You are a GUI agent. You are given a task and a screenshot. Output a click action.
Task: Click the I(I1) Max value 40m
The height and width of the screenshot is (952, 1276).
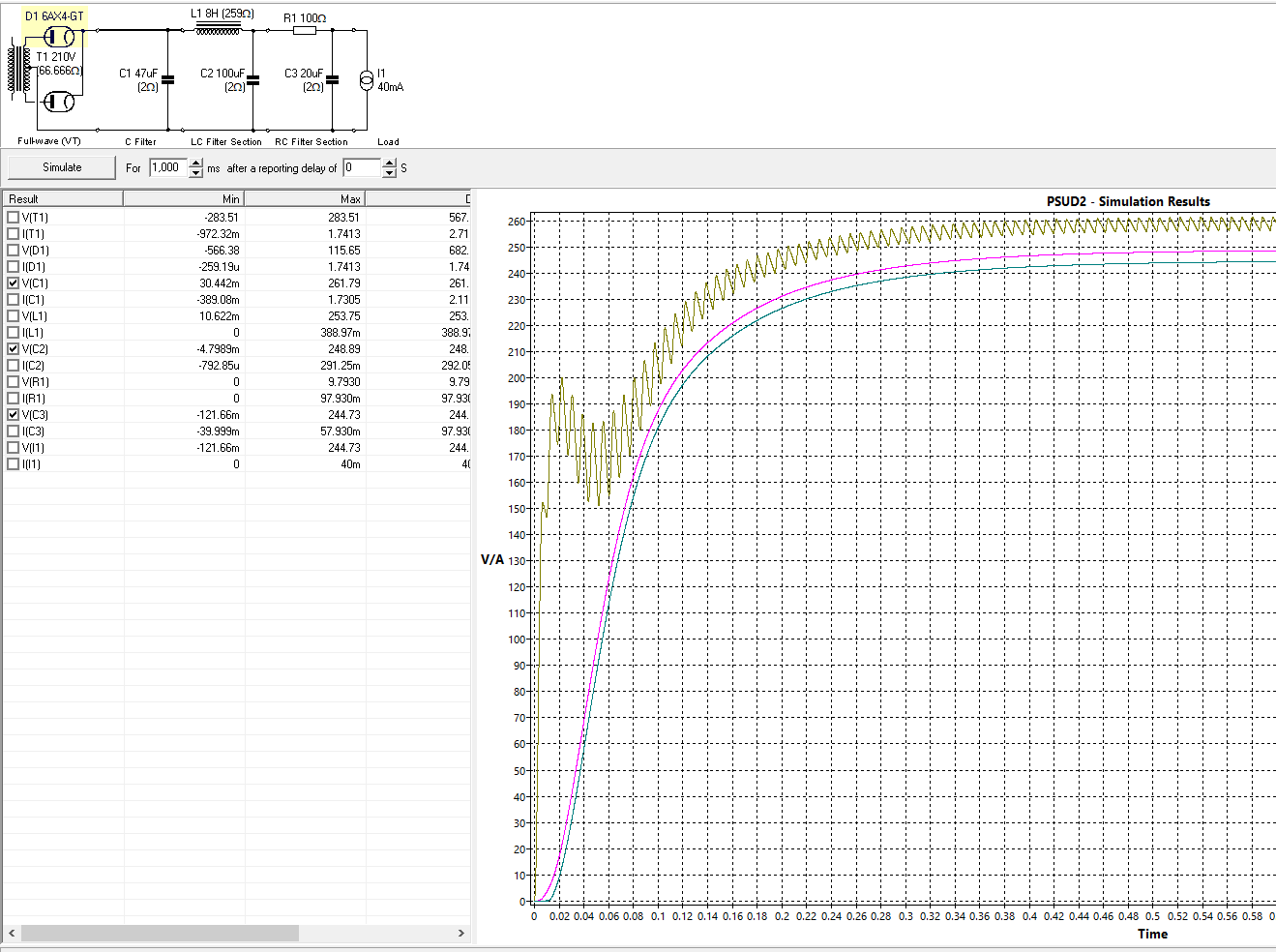(x=350, y=464)
